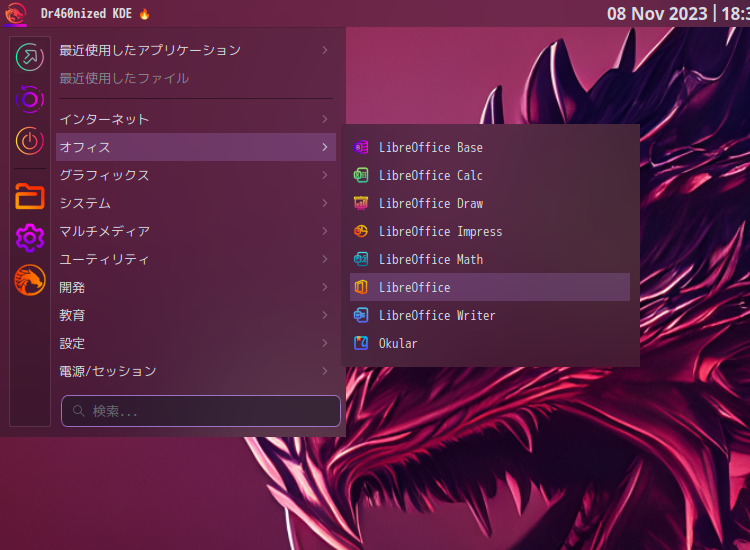Click the dragon launcher icon in the top panel
This screenshot has height=550, width=750.
click(x=15, y=13)
